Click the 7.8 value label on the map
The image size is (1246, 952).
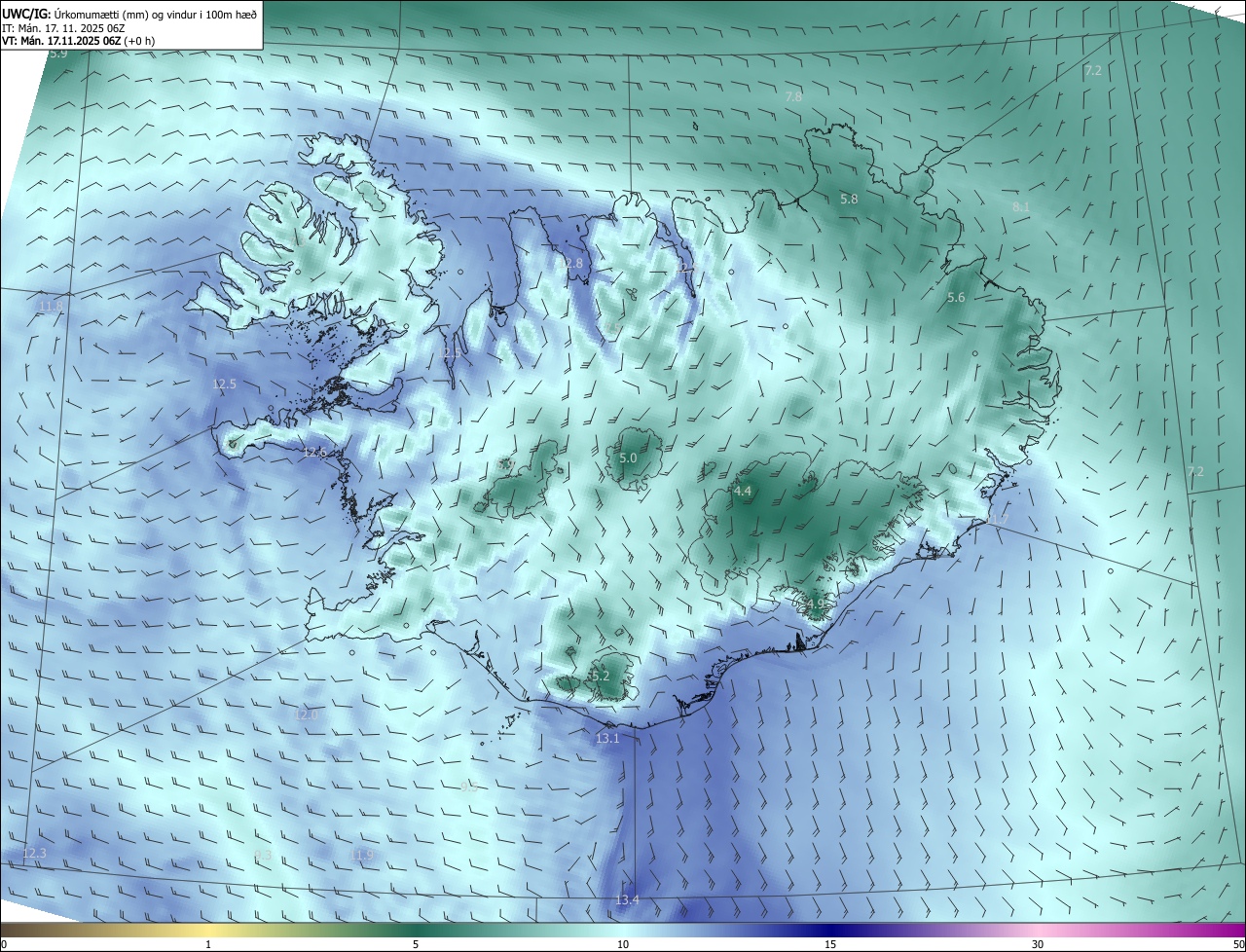[x=793, y=96]
